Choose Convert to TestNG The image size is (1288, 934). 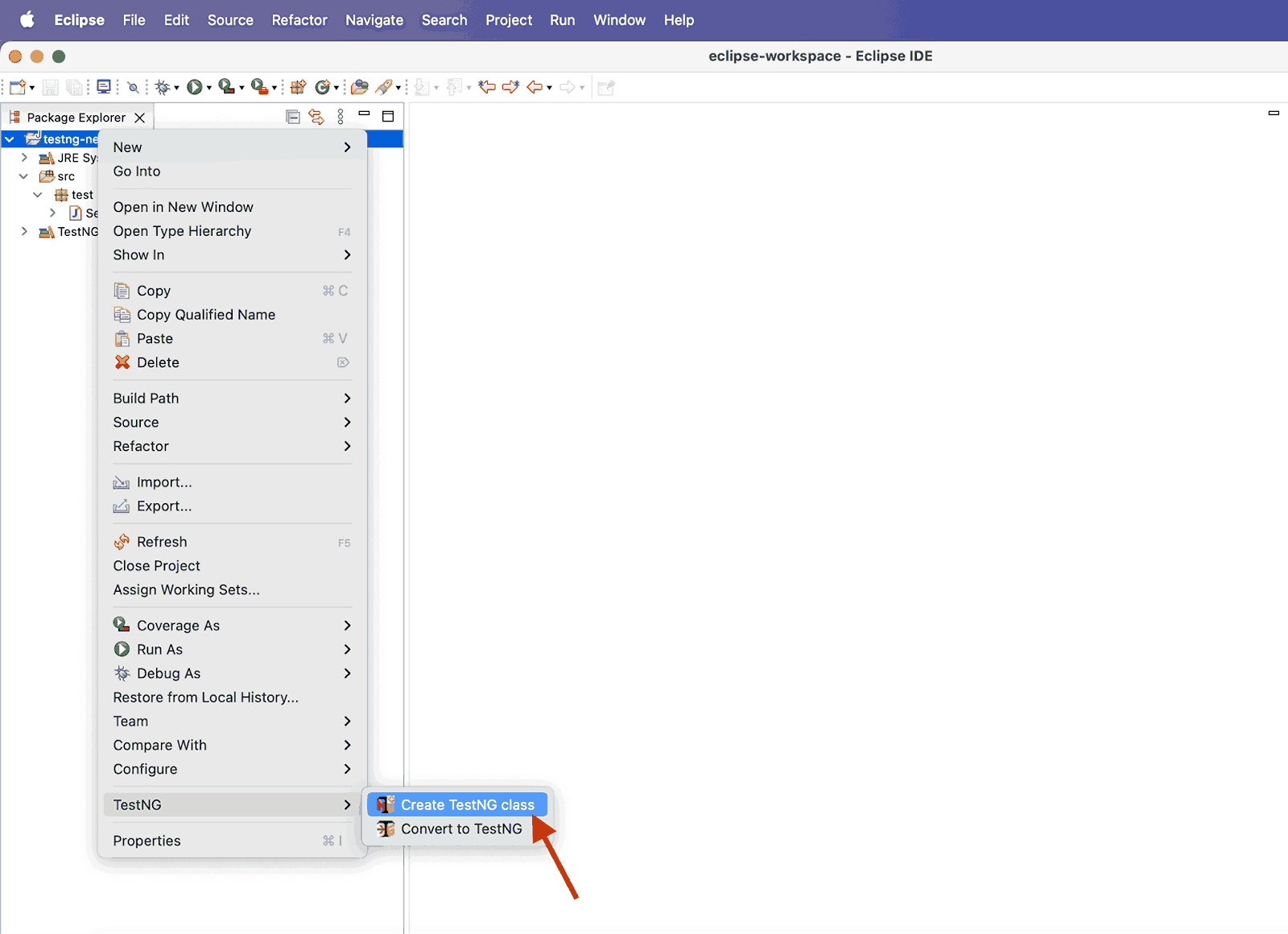pos(460,829)
